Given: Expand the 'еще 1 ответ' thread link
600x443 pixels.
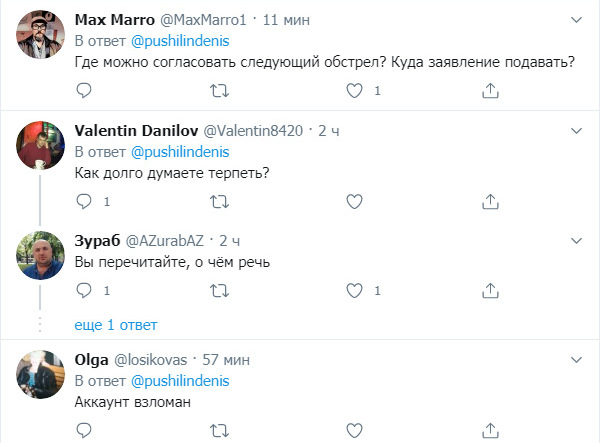Looking at the screenshot, I should 116,325.
